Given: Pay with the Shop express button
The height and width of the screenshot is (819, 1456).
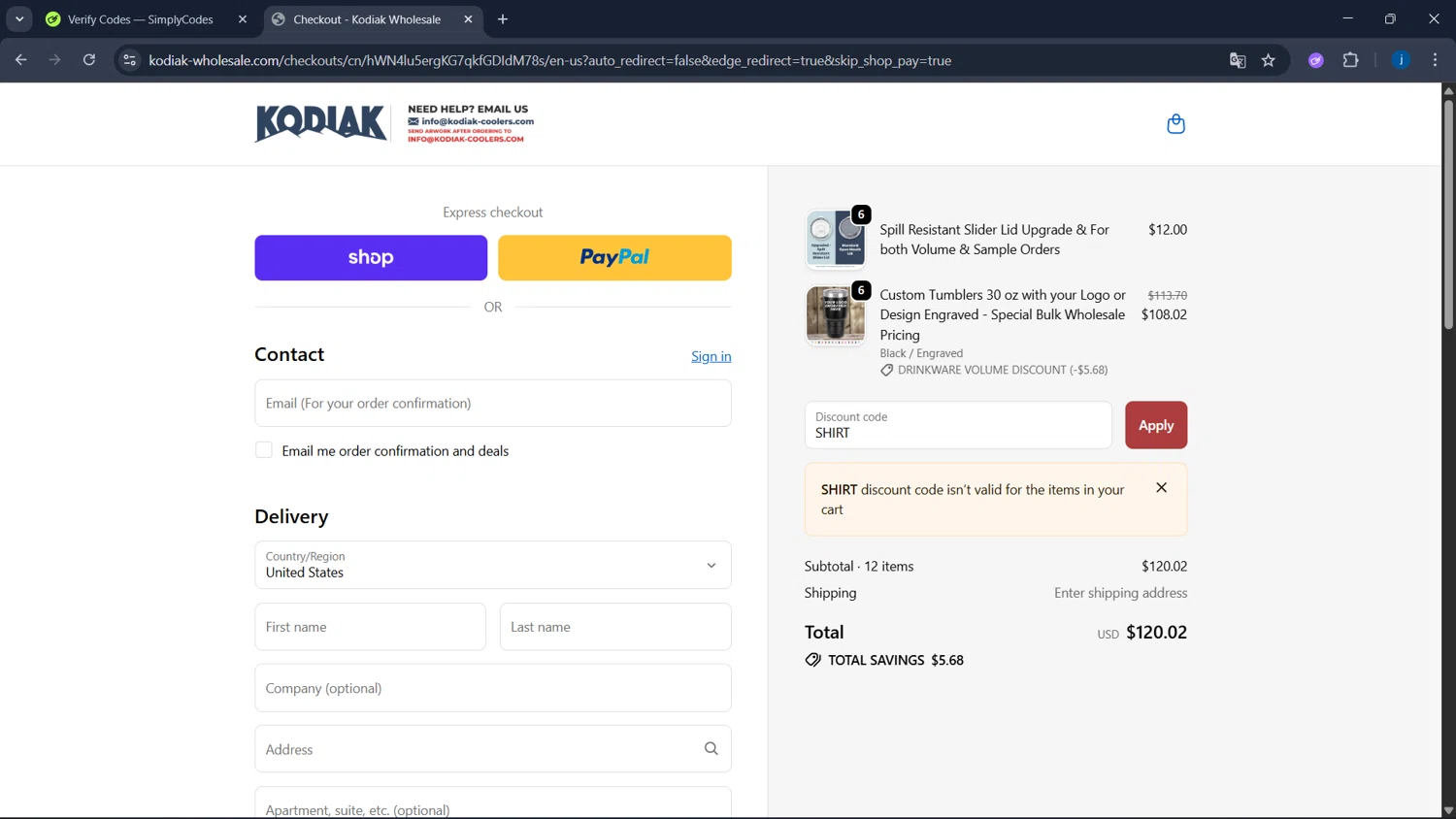Looking at the screenshot, I should 371,258.
